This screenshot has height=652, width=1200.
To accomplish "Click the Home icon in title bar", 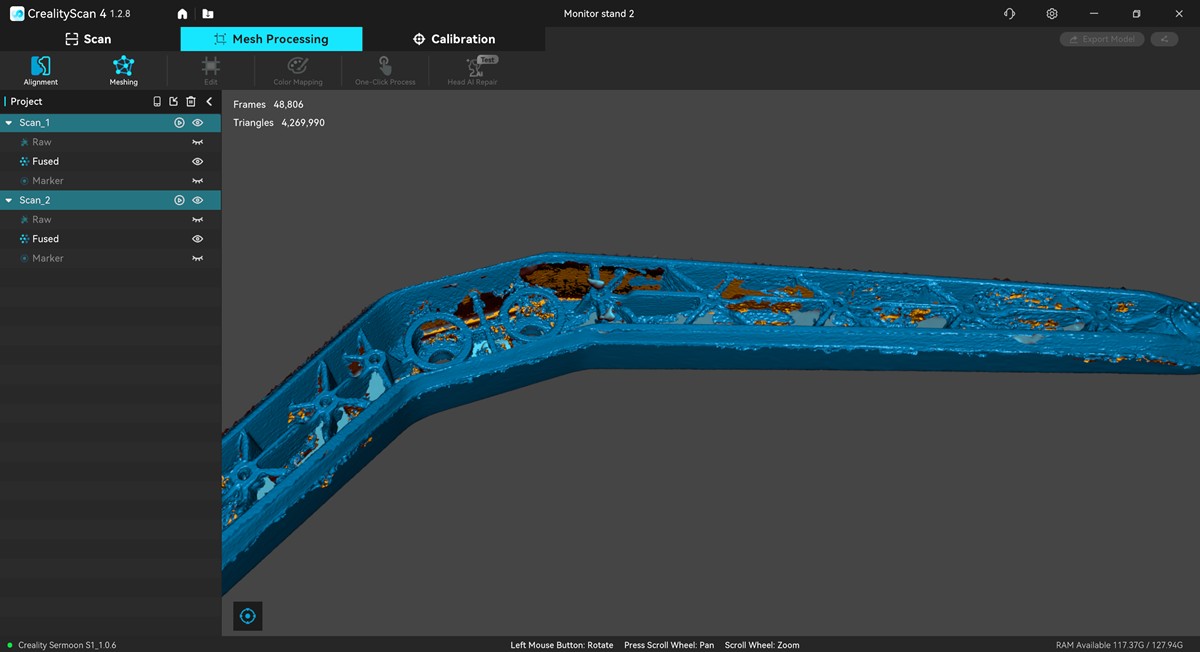I will point(182,14).
